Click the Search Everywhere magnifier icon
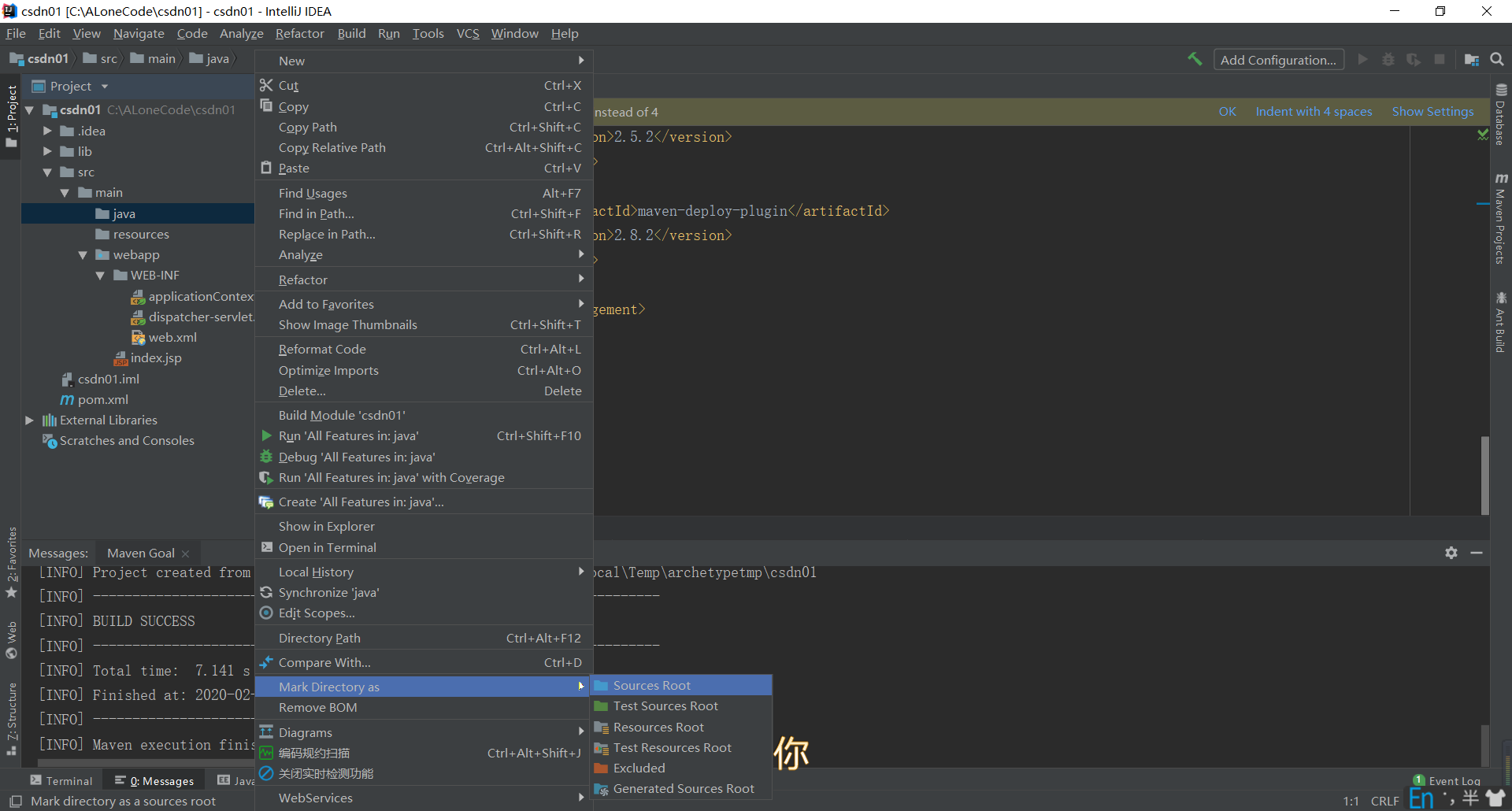 pyautogui.click(x=1497, y=60)
